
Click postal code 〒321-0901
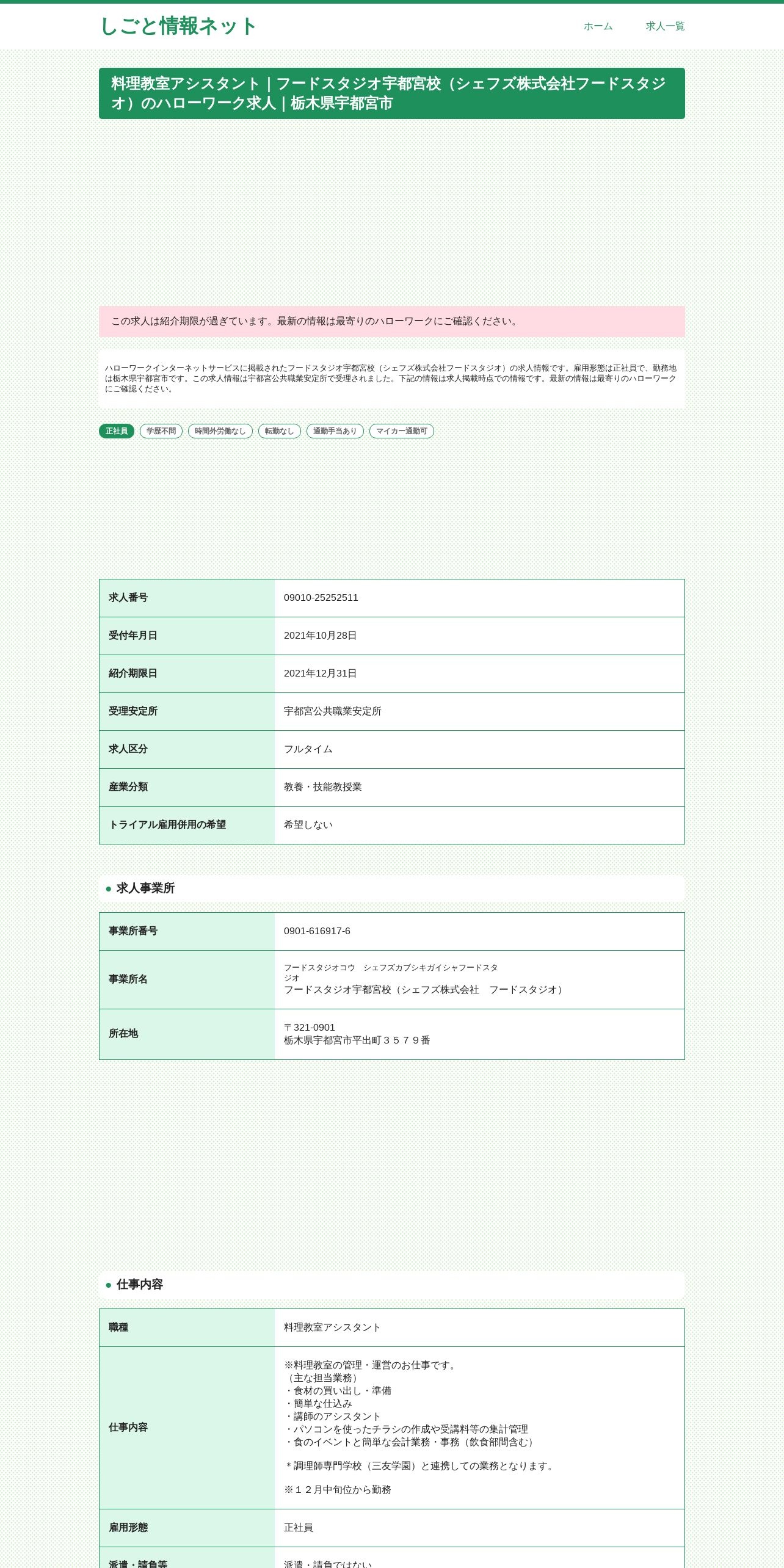(x=310, y=1028)
